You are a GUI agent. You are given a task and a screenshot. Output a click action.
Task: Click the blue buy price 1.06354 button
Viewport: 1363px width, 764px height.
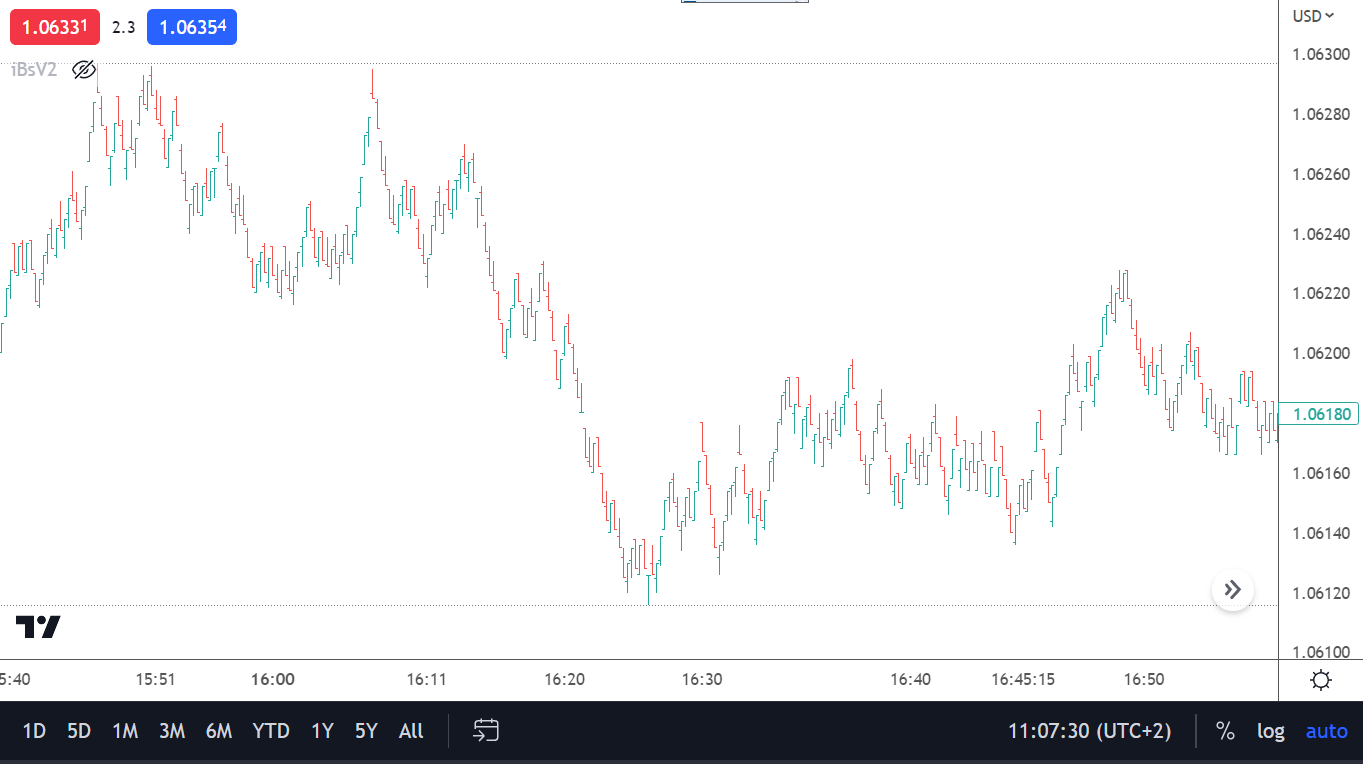click(192, 27)
